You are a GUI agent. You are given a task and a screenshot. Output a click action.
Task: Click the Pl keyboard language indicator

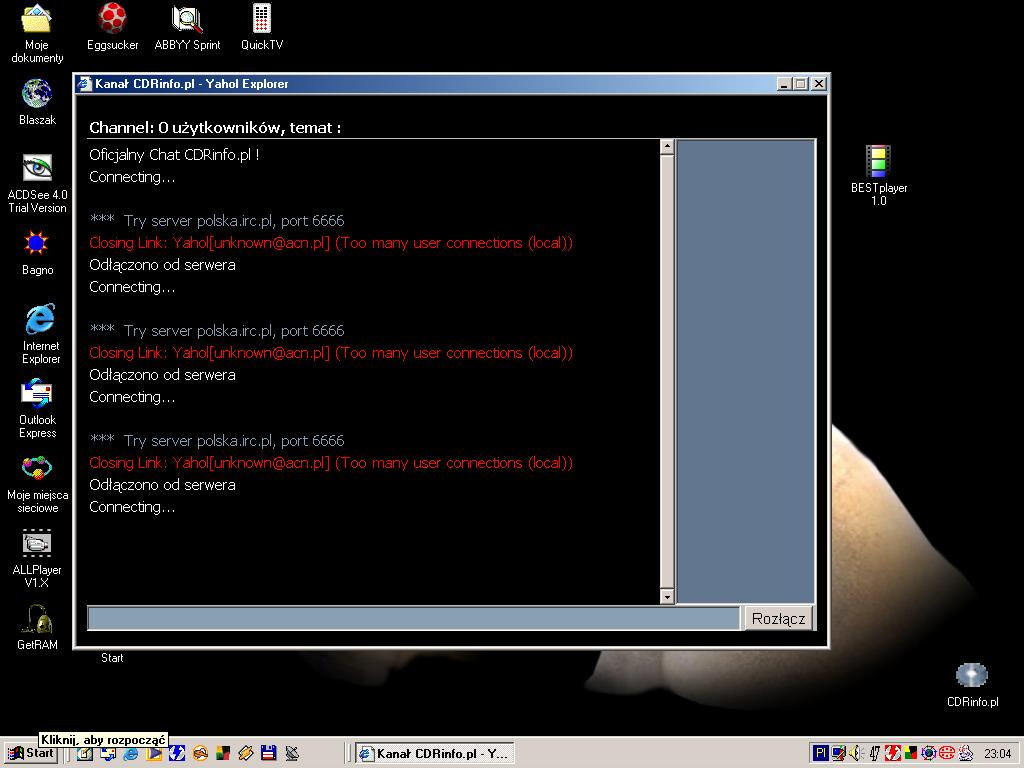click(821, 753)
